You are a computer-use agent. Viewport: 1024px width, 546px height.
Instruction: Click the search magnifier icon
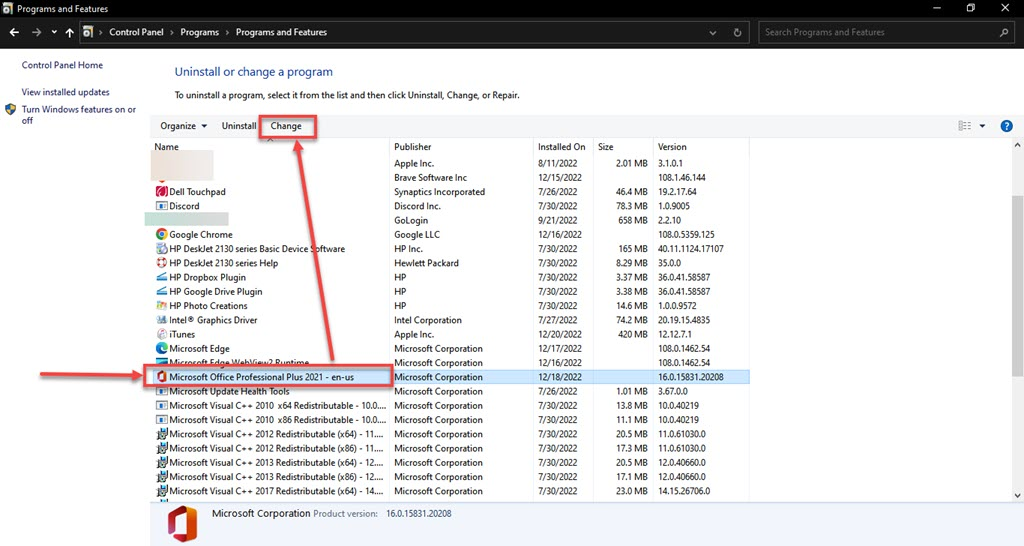[1004, 32]
